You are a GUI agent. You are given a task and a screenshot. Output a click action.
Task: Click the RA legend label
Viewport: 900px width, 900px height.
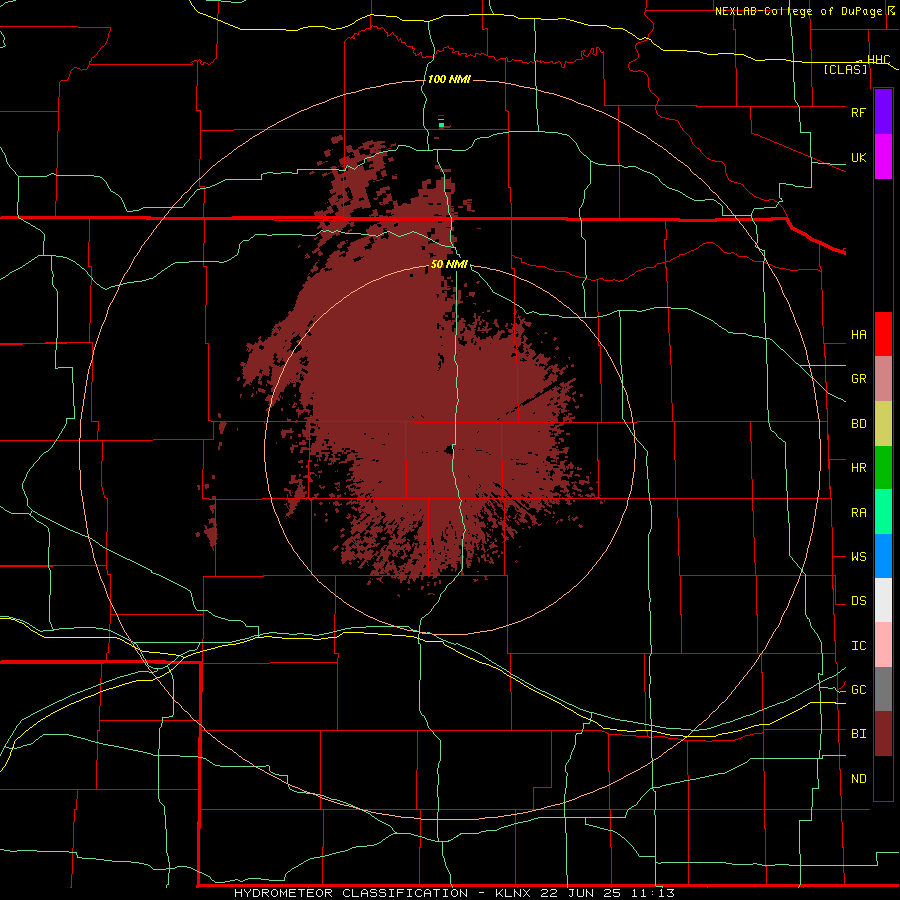point(858,513)
